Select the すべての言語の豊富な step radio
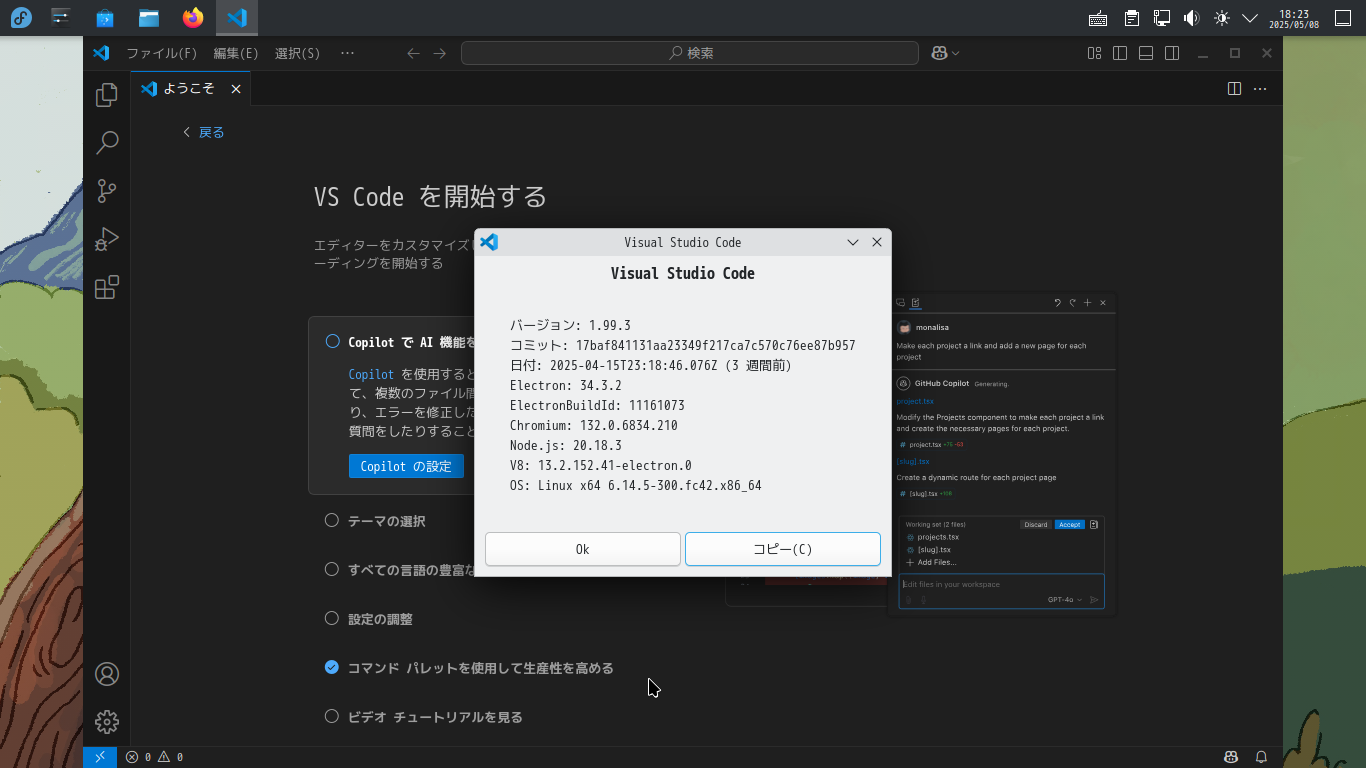Image resolution: width=1366 pixels, height=768 pixels. coord(332,569)
